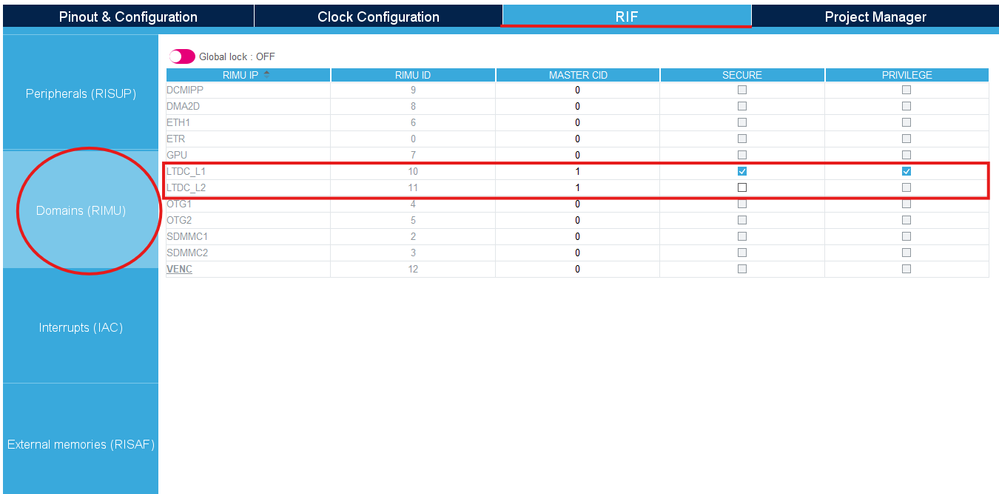
Task: Switch to Pinout & Configuration tab
Action: (x=128, y=17)
